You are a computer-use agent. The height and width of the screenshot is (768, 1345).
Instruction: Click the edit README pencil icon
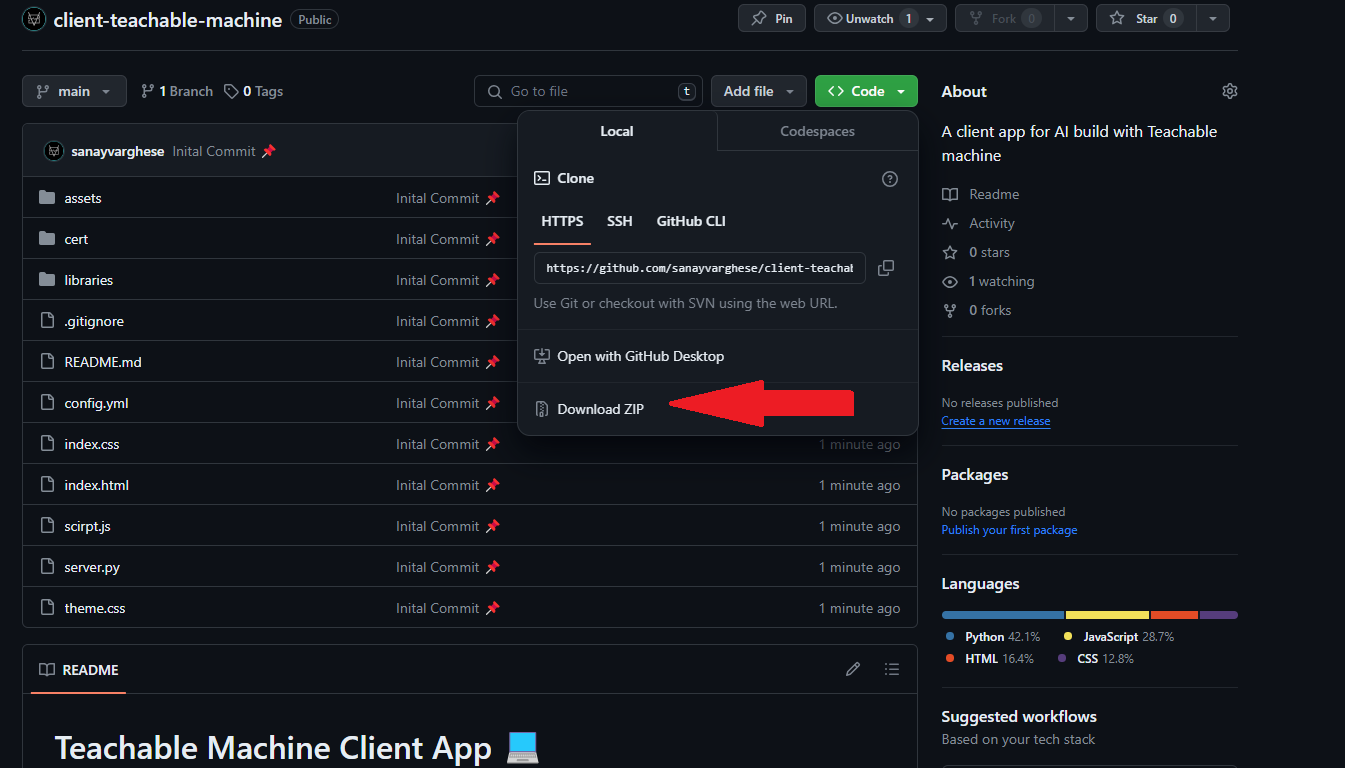(x=853, y=669)
